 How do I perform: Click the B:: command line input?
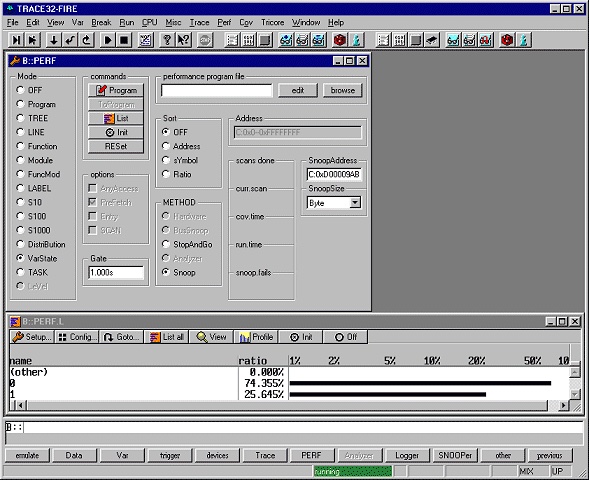(294, 427)
